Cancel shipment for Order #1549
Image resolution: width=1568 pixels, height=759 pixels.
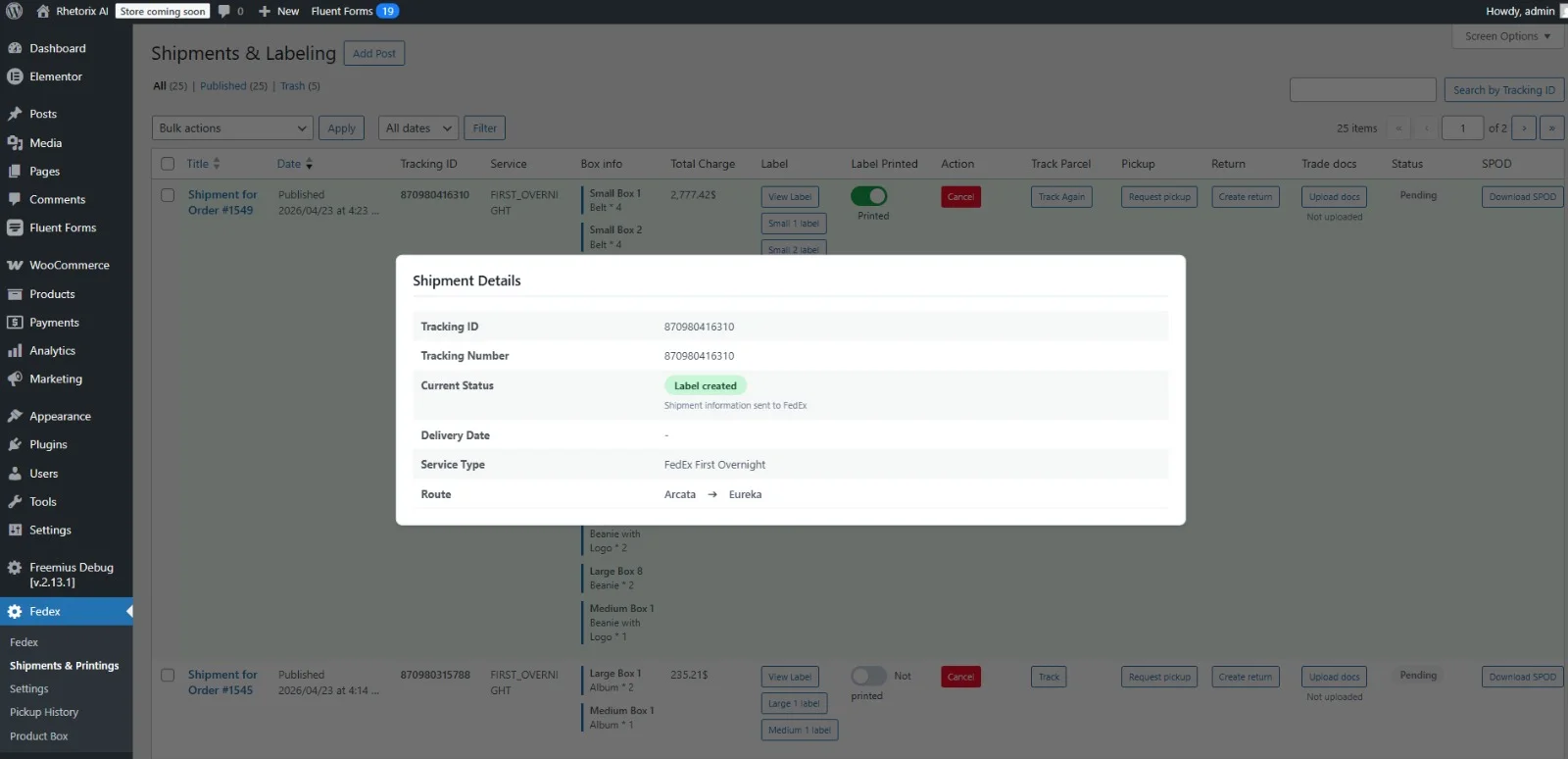(x=960, y=197)
